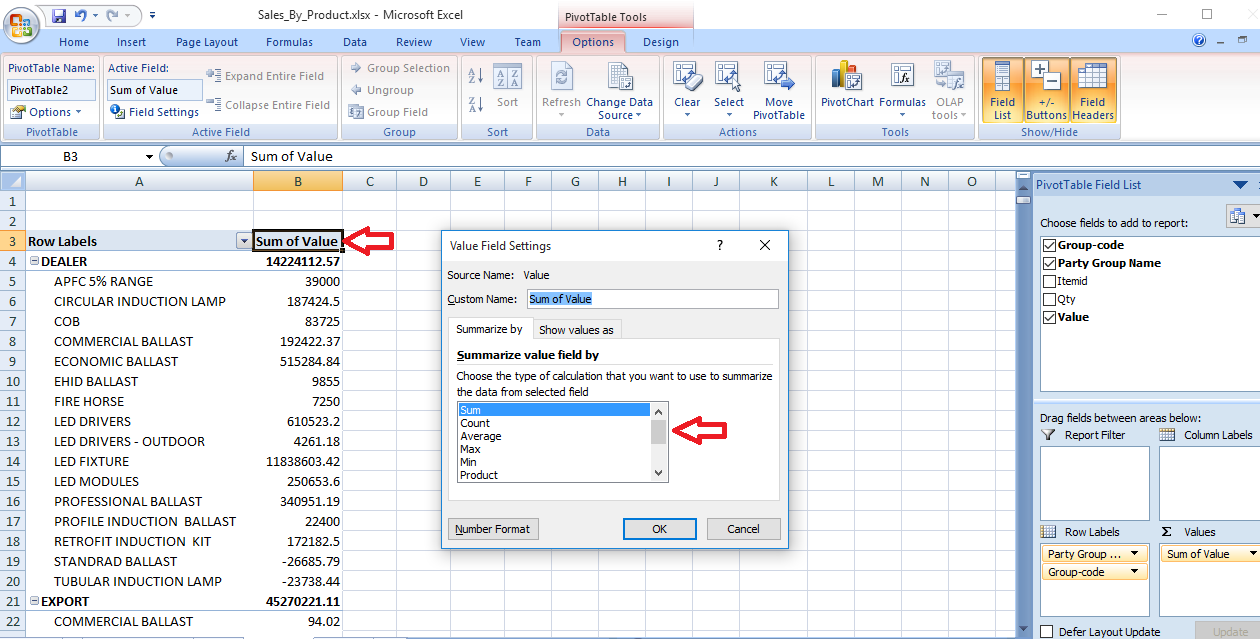Open PivotTable Field List pane menu arrow
The image size is (1260, 639).
click(x=1240, y=185)
